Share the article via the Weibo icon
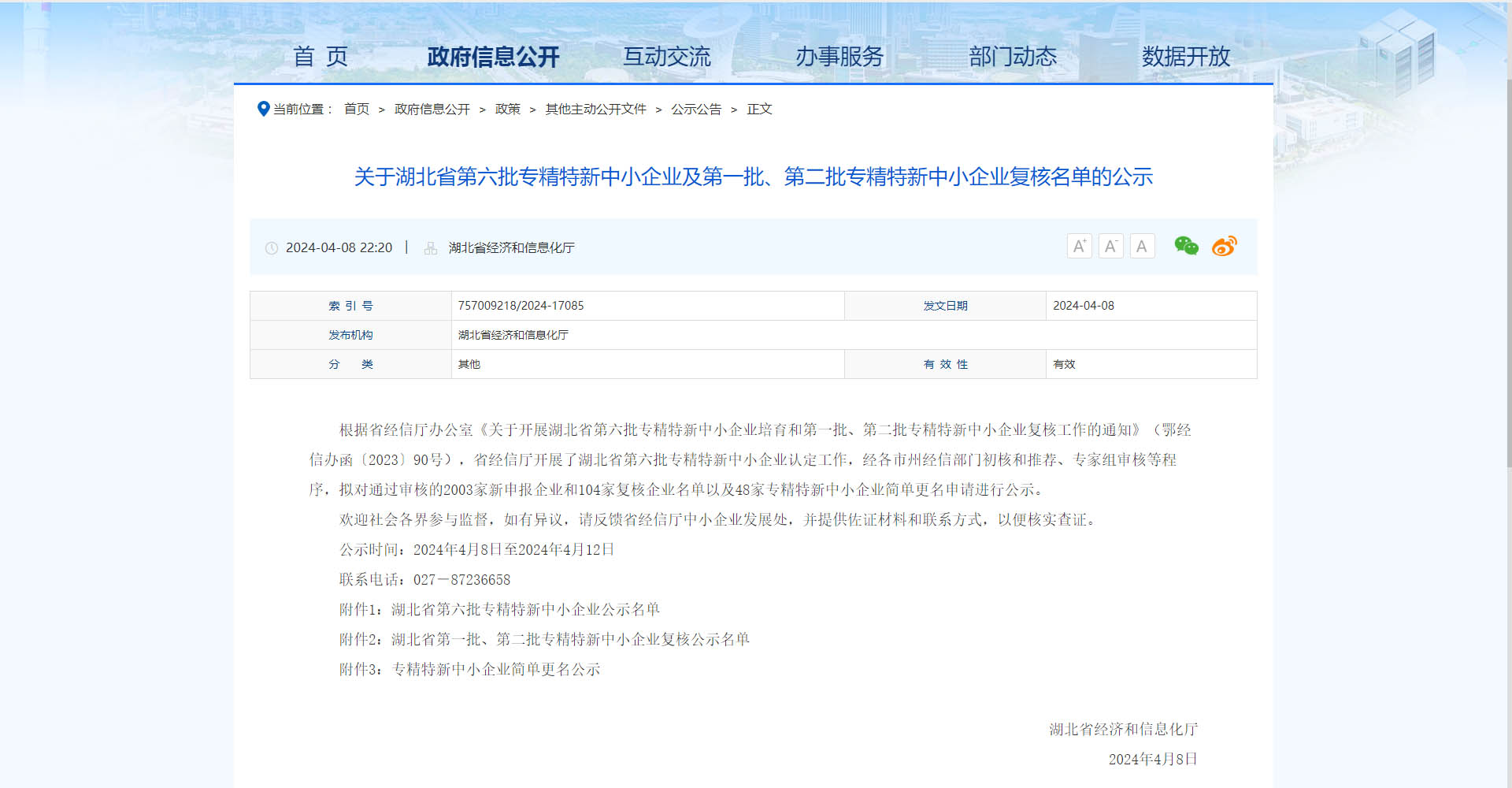Image resolution: width=1512 pixels, height=788 pixels. [1224, 246]
